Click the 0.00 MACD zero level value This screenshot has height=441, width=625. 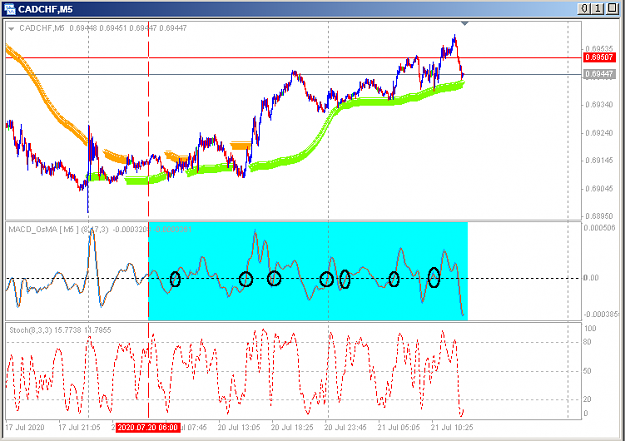(x=591, y=278)
